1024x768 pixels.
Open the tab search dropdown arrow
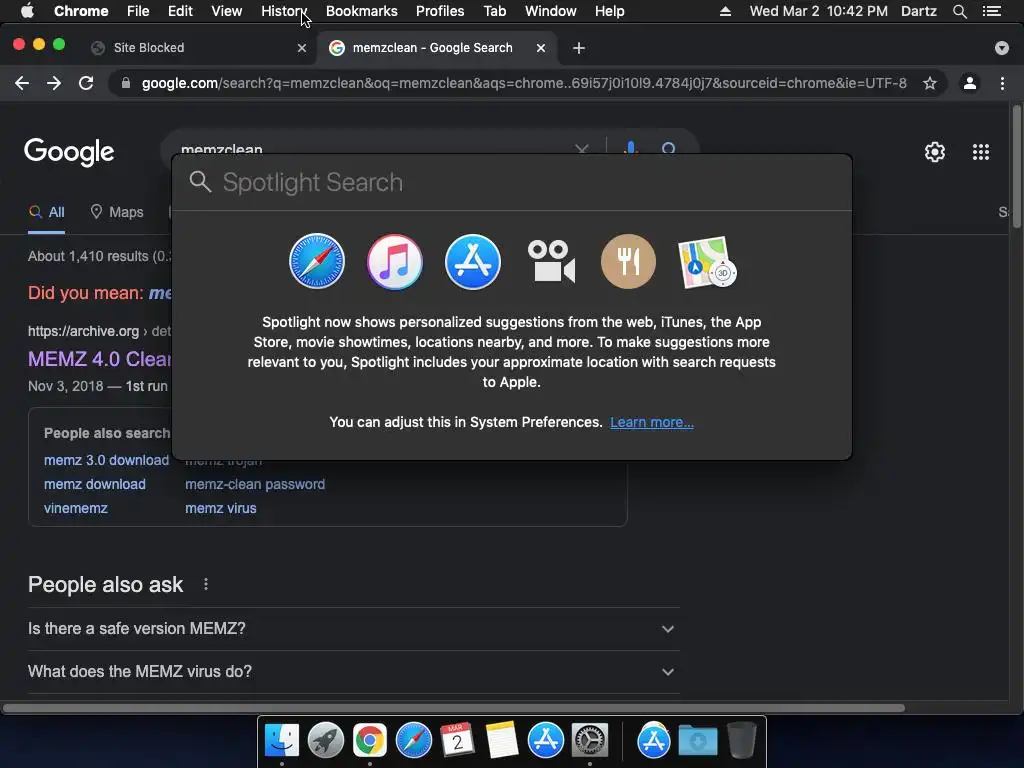1002,48
